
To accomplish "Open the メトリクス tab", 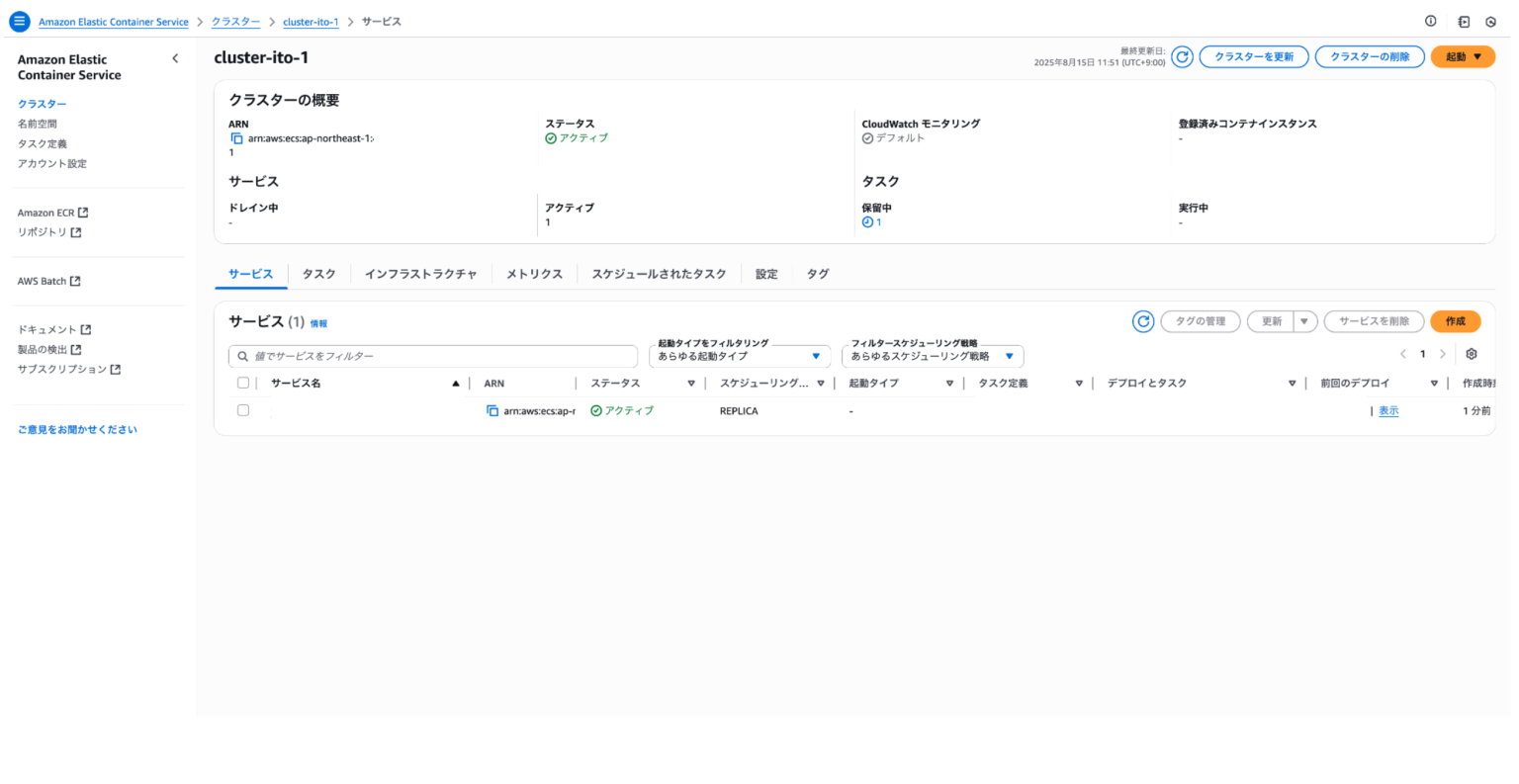I will 534,274.
